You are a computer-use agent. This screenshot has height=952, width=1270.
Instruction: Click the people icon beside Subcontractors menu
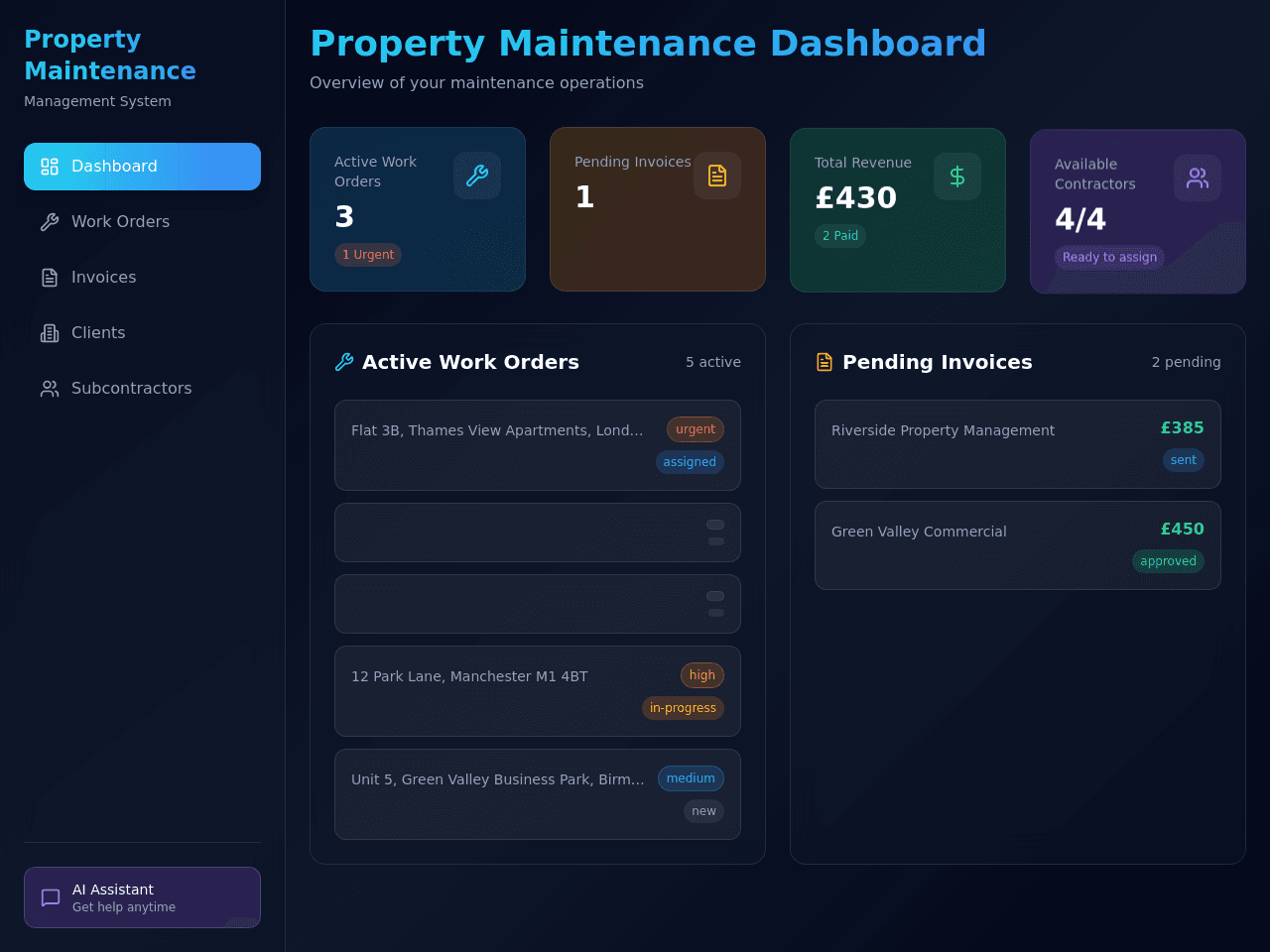click(50, 389)
